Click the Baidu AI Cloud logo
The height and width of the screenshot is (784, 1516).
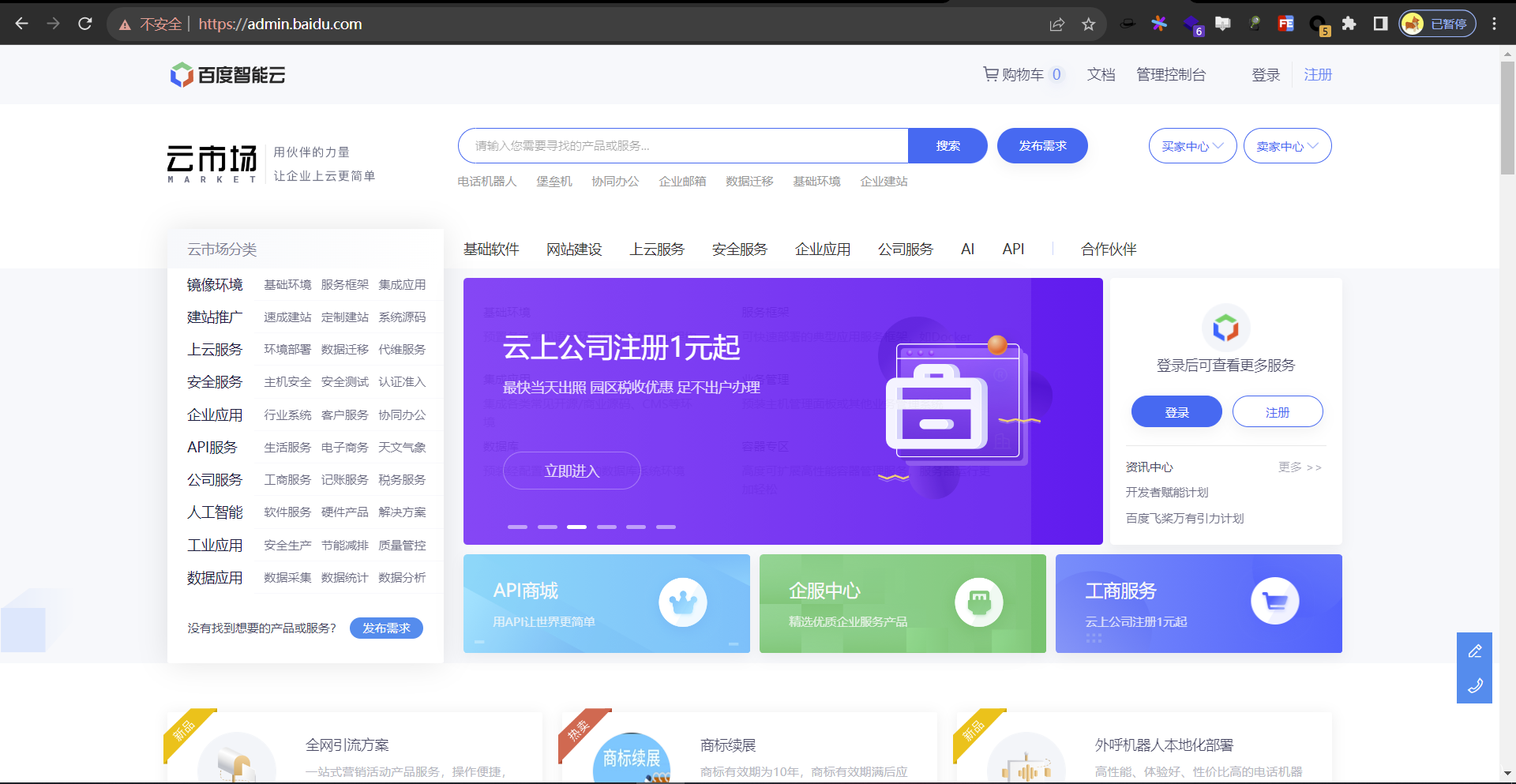227,75
